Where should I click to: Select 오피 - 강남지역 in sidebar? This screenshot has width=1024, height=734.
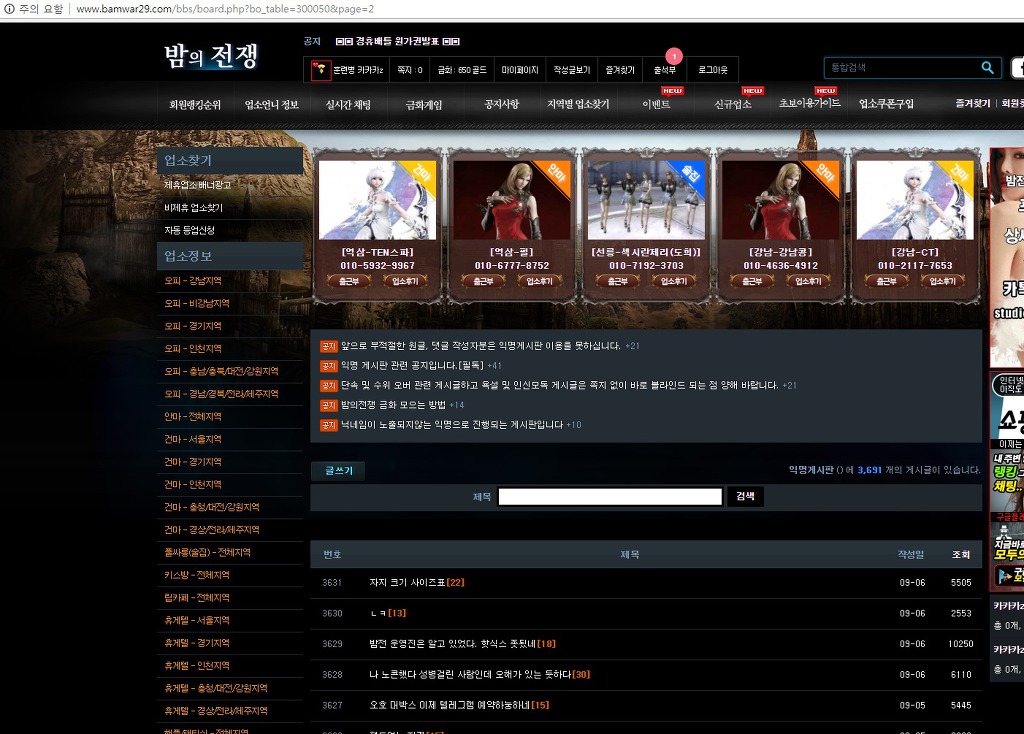pos(193,281)
